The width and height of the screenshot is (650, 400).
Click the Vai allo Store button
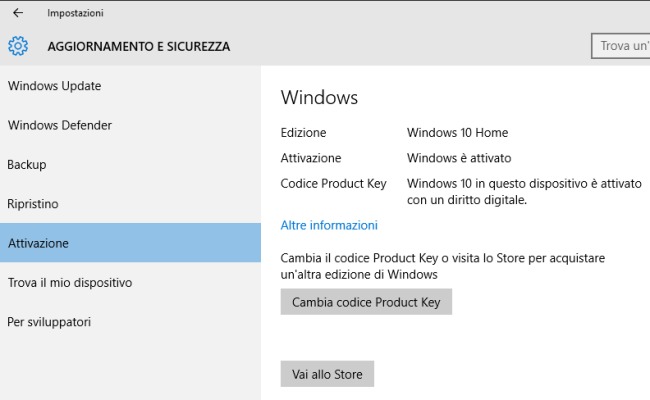point(327,374)
